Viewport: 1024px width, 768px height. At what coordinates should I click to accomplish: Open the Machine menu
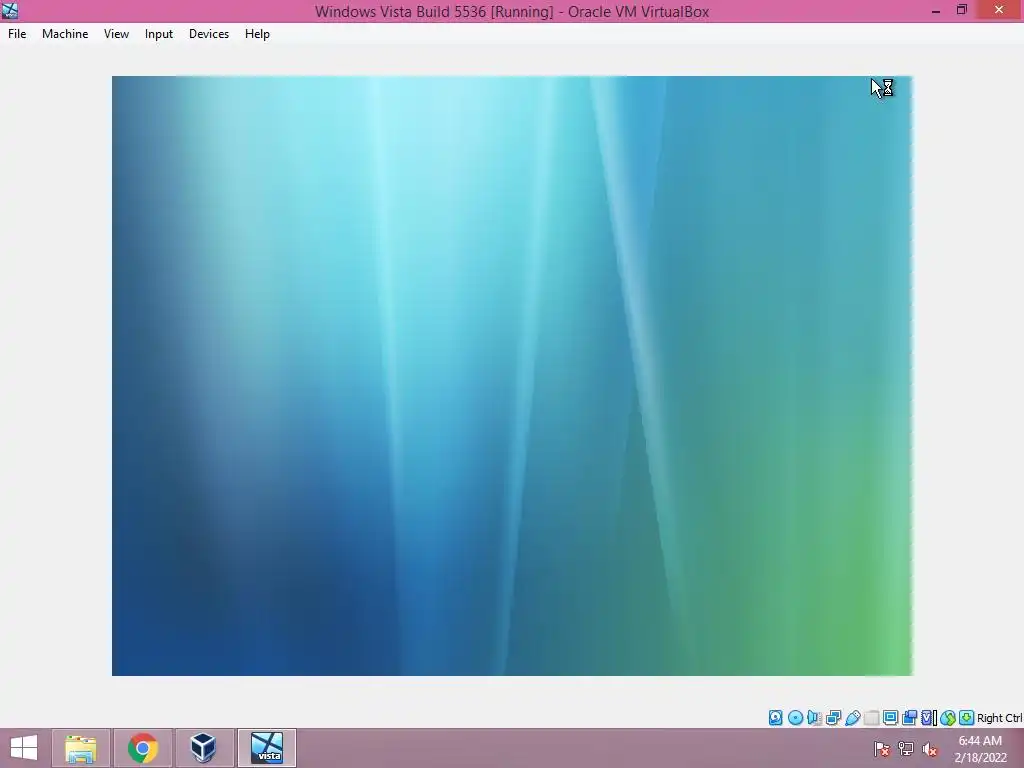[65, 34]
